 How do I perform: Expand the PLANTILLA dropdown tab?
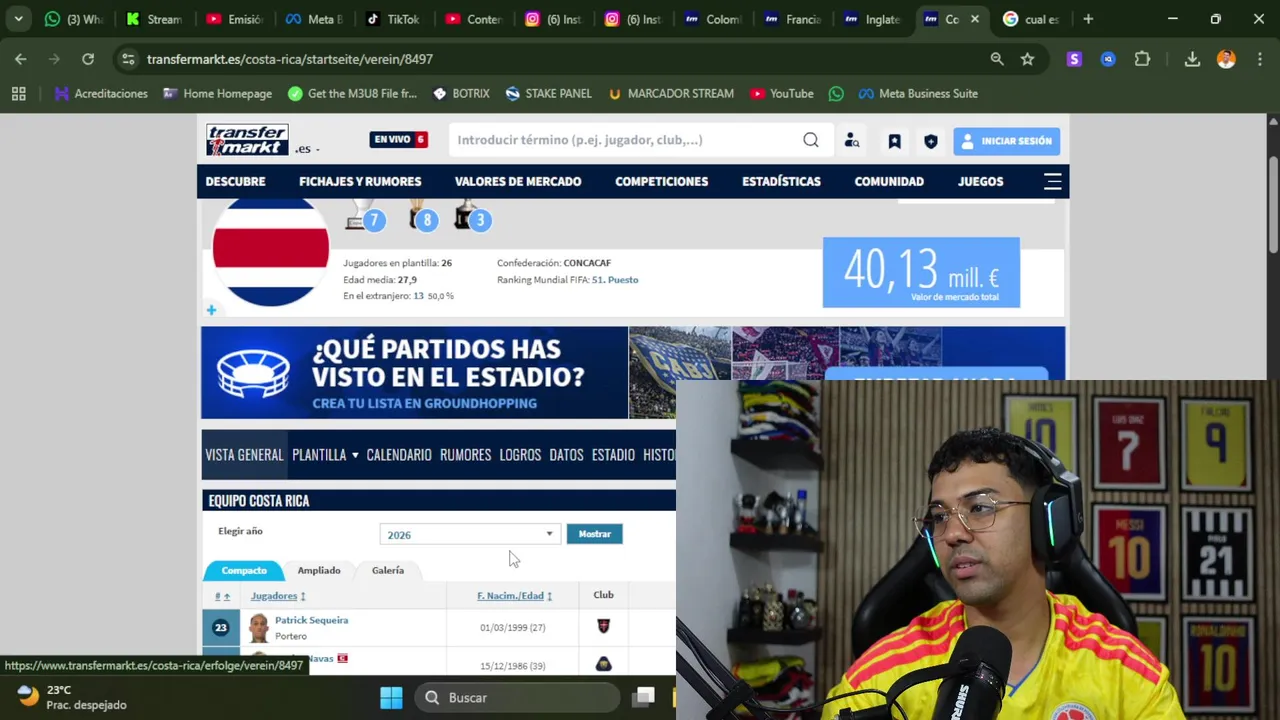pos(325,455)
